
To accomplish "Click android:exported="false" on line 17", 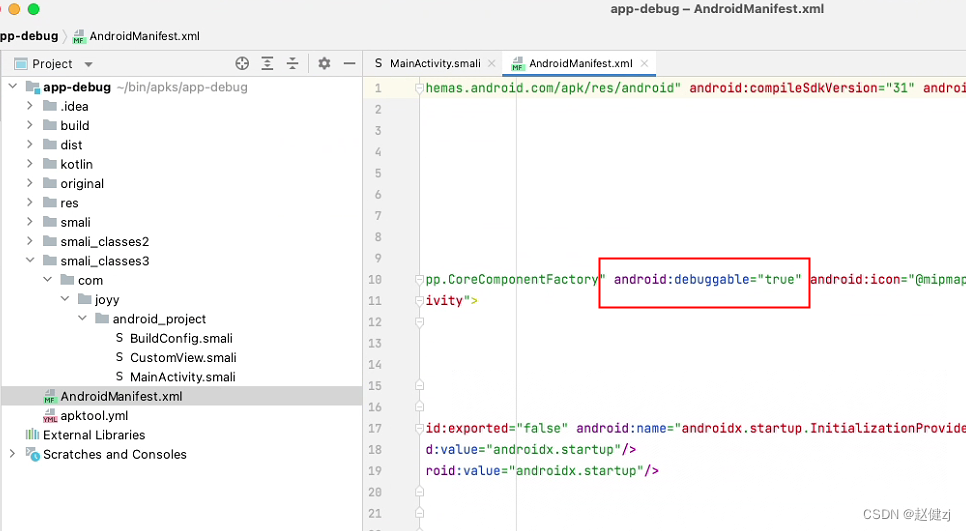I will 497,428.
